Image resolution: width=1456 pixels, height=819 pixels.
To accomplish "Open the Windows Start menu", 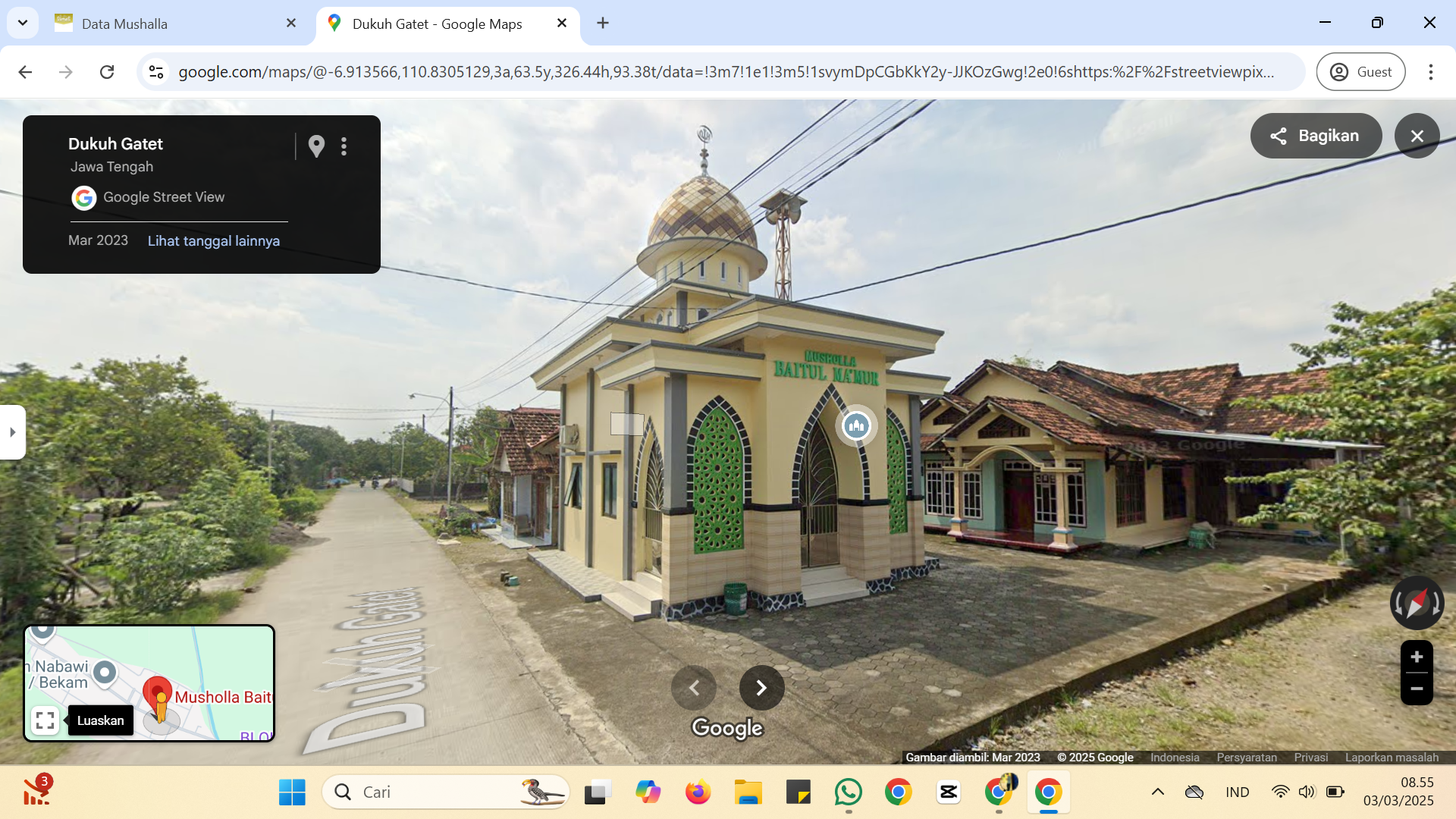I will click(x=292, y=792).
